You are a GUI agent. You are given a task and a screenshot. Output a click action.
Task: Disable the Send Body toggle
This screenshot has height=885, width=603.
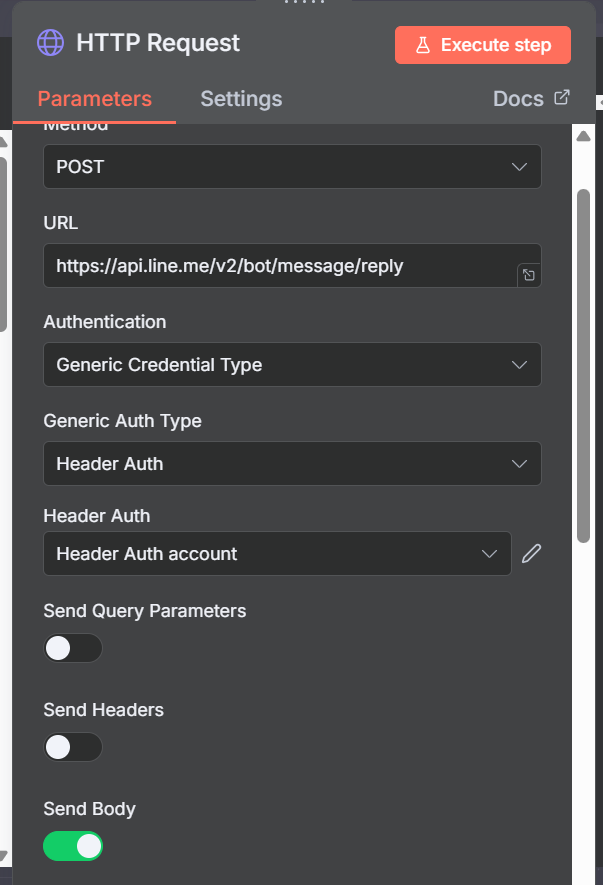(x=73, y=846)
